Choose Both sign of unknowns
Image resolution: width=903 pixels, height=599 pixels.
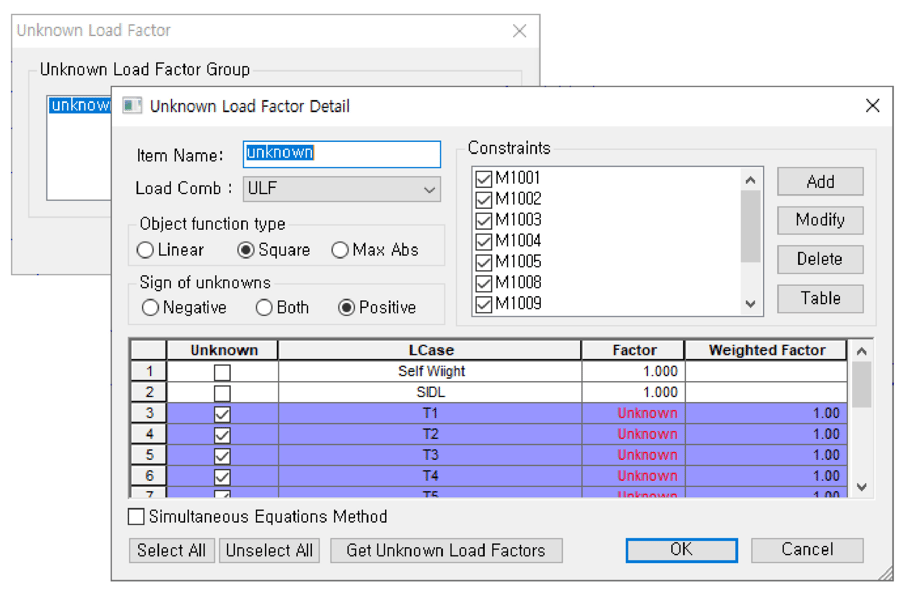(264, 308)
